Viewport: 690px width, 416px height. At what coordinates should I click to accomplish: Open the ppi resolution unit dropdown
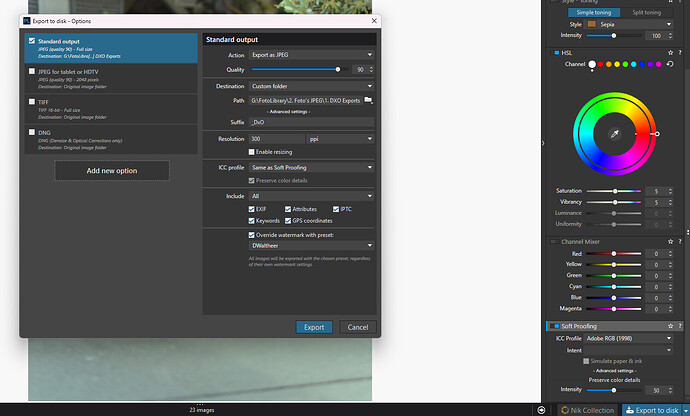point(341,139)
